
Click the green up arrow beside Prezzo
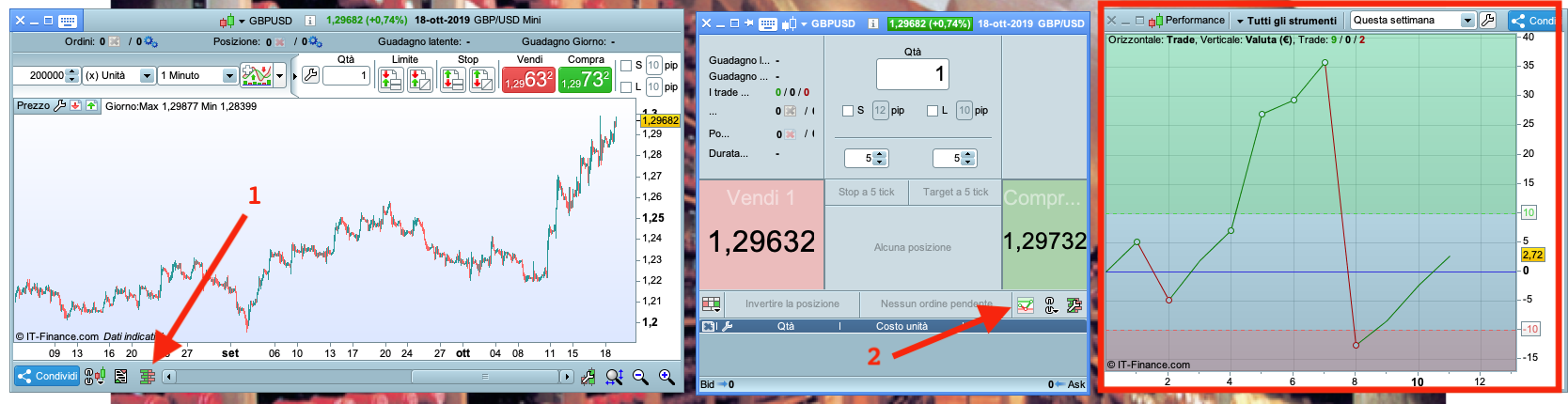coord(91,105)
